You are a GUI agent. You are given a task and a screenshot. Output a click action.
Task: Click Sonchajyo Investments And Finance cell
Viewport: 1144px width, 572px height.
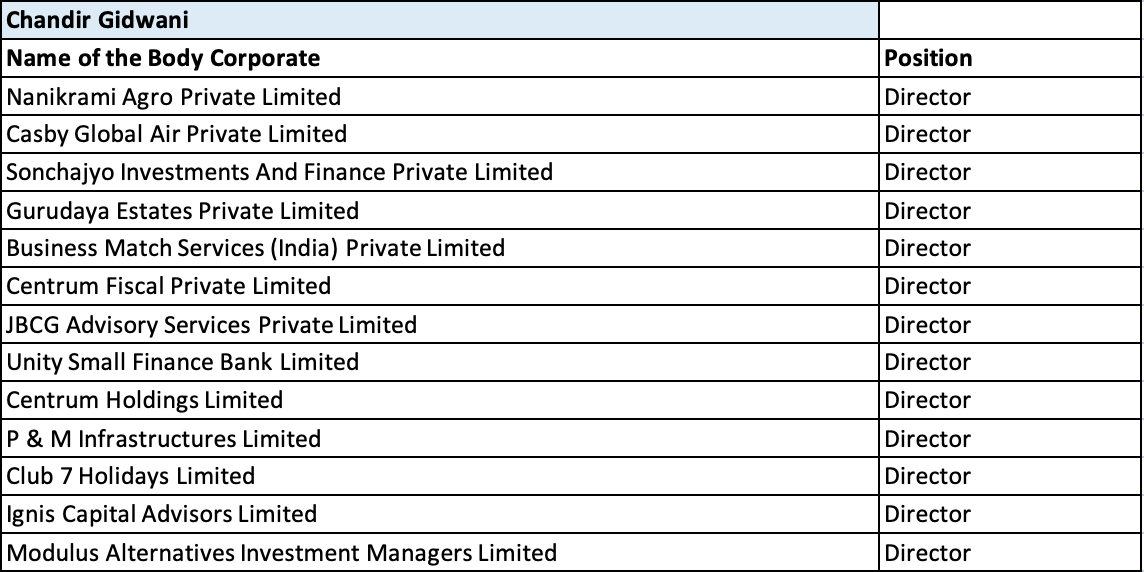click(439, 172)
